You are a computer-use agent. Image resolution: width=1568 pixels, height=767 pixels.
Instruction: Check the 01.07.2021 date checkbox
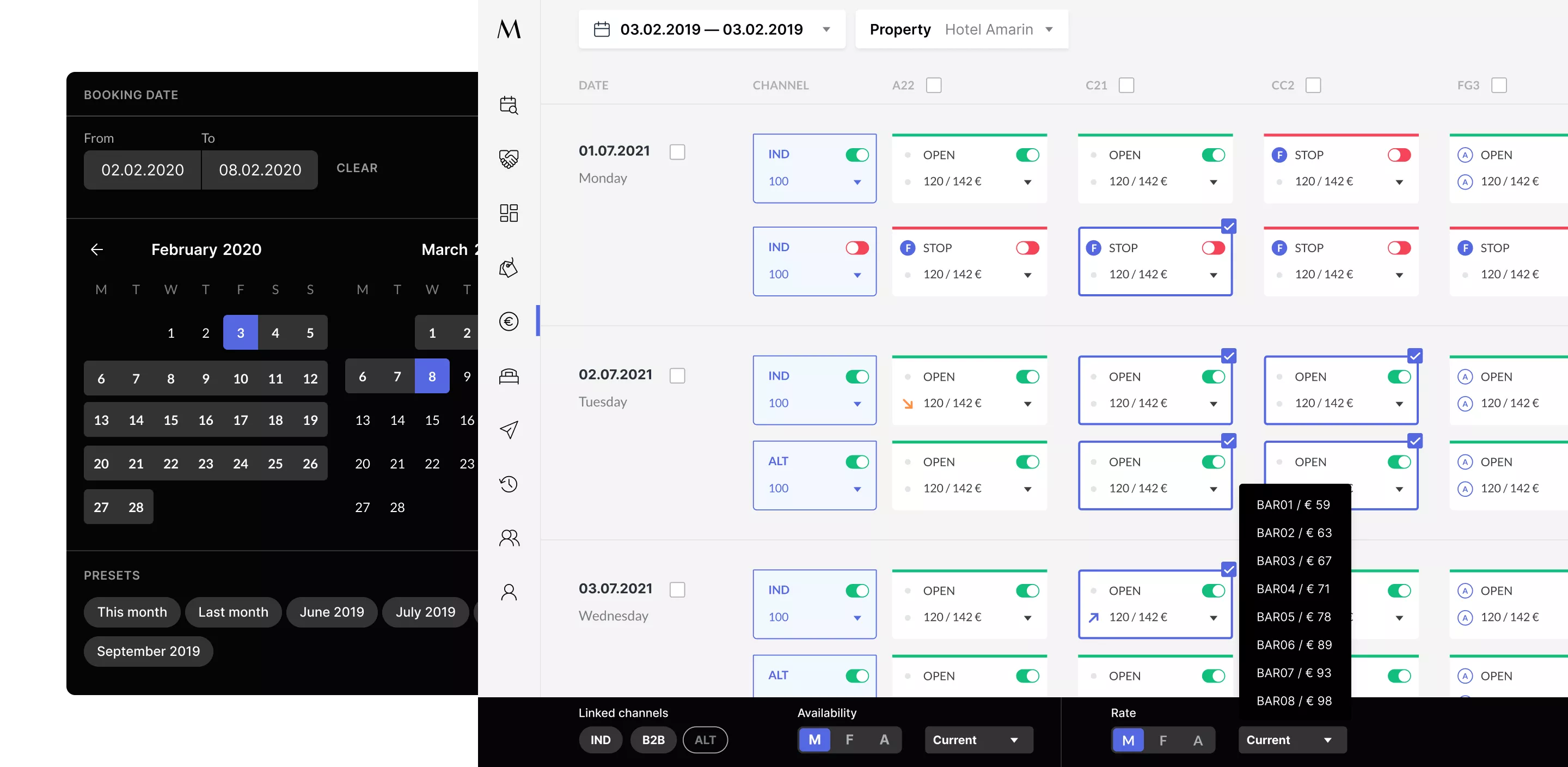[x=677, y=151]
